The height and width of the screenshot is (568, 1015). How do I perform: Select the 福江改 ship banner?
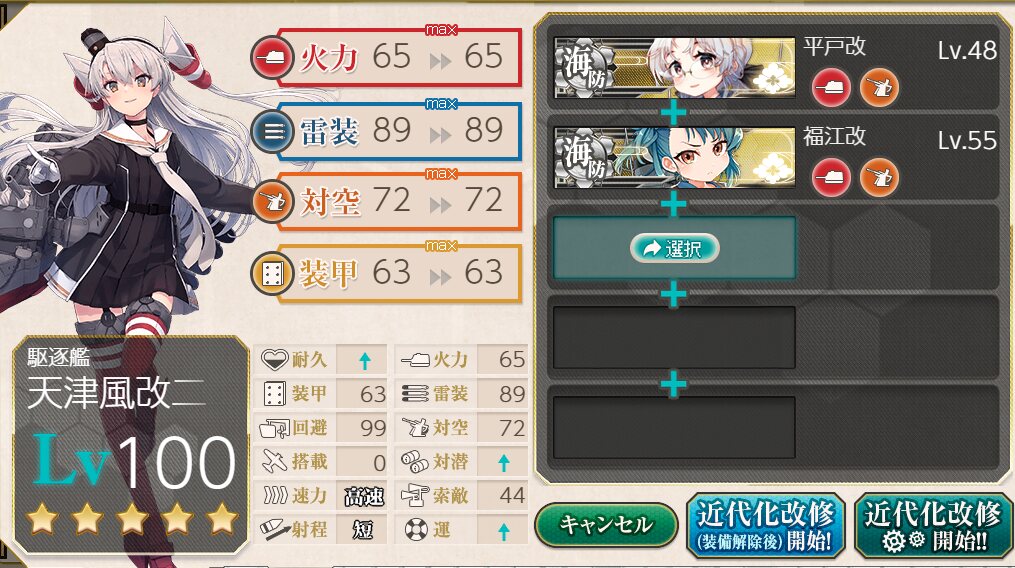click(x=675, y=158)
